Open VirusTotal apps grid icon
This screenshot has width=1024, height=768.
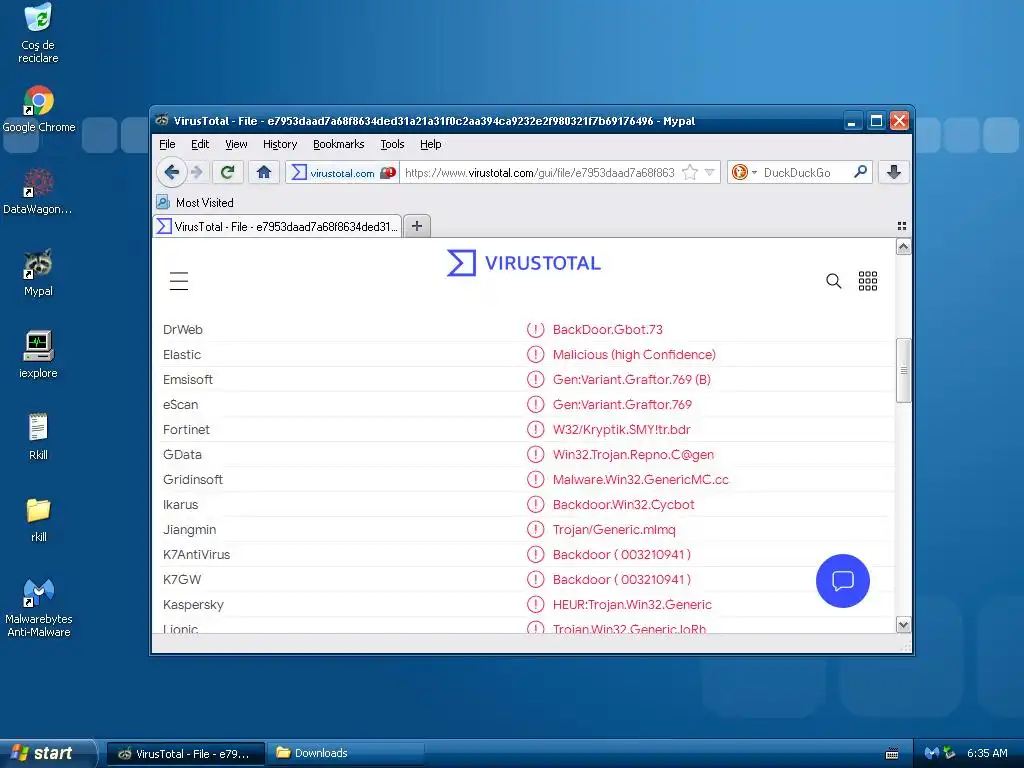[x=867, y=281]
